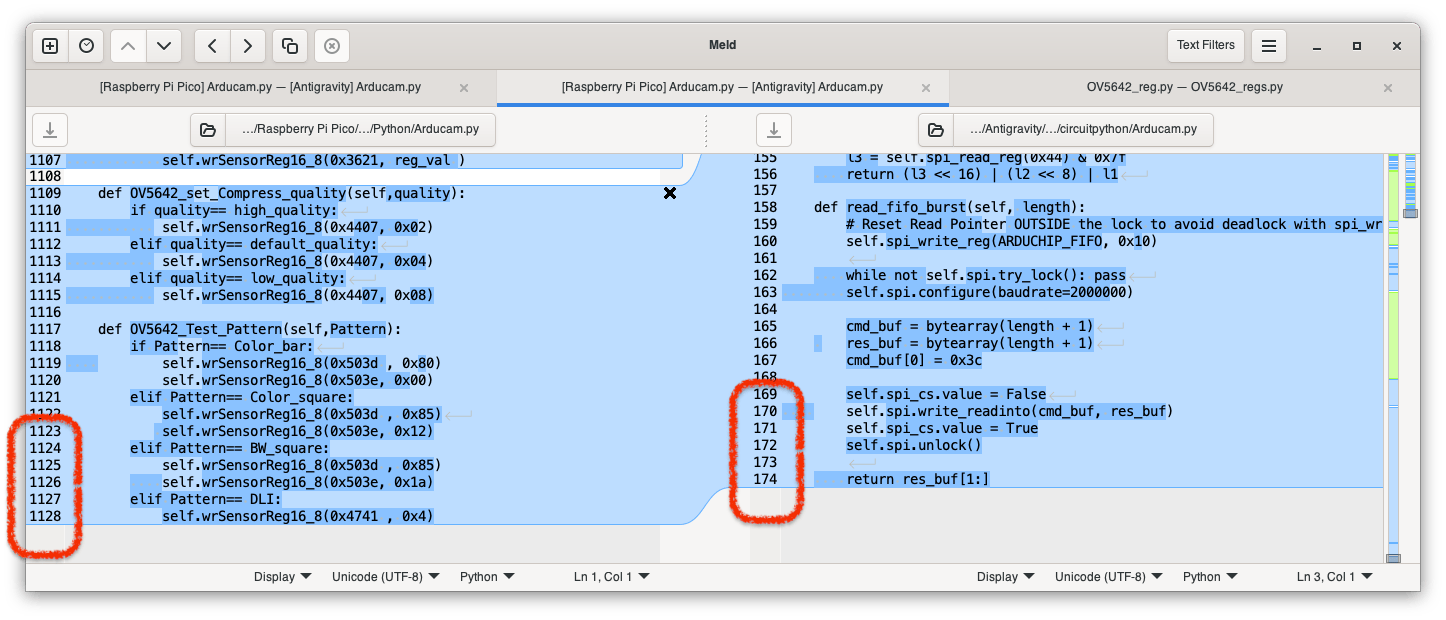Click the new comparison icon
Screen dimensions: 1446x620
tap(50, 46)
